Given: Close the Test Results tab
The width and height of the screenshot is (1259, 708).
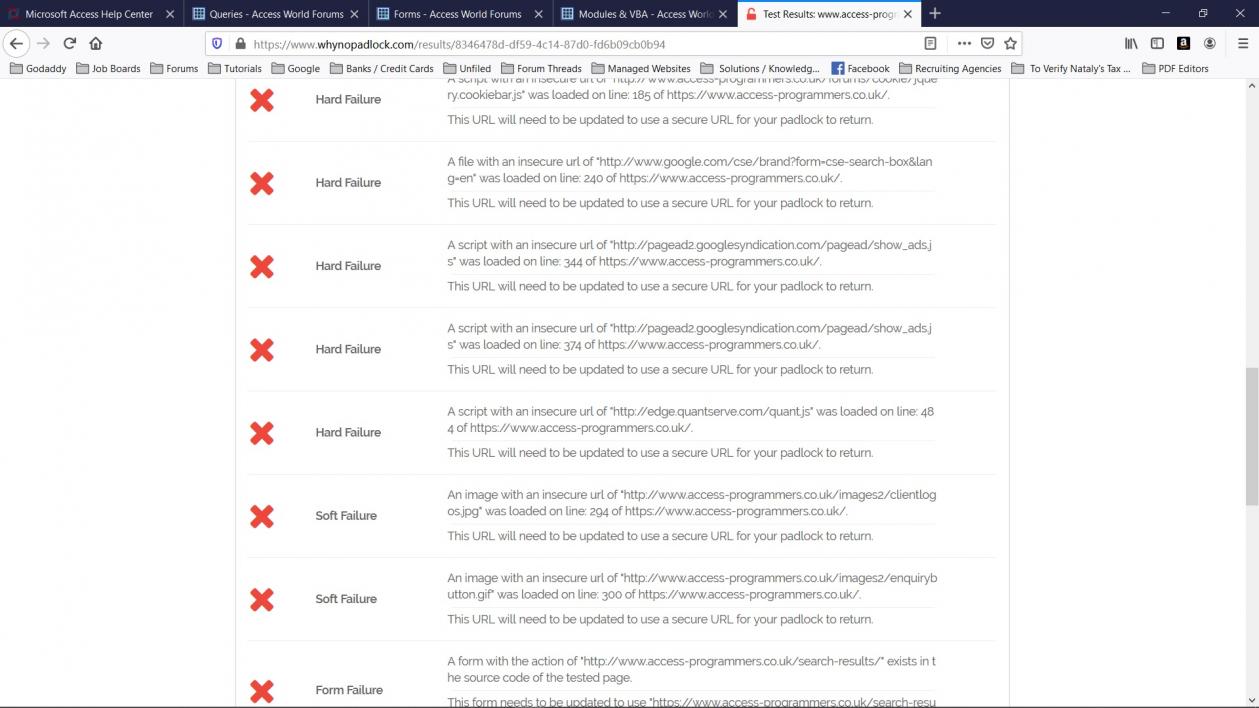Looking at the screenshot, I should (907, 14).
